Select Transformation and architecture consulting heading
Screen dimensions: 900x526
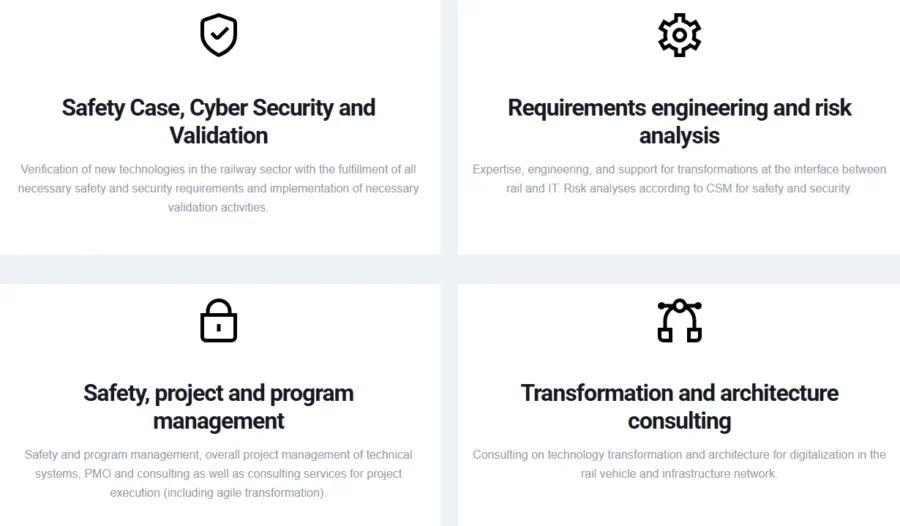[x=680, y=407]
